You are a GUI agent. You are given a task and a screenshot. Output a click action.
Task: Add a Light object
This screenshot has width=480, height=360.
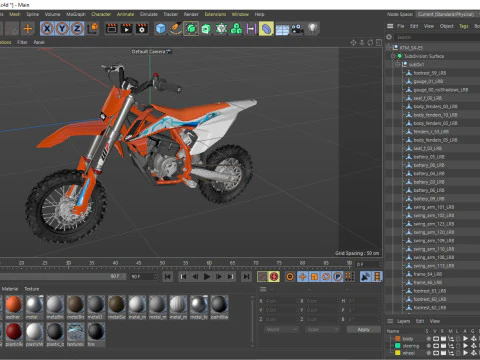tap(312, 28)
